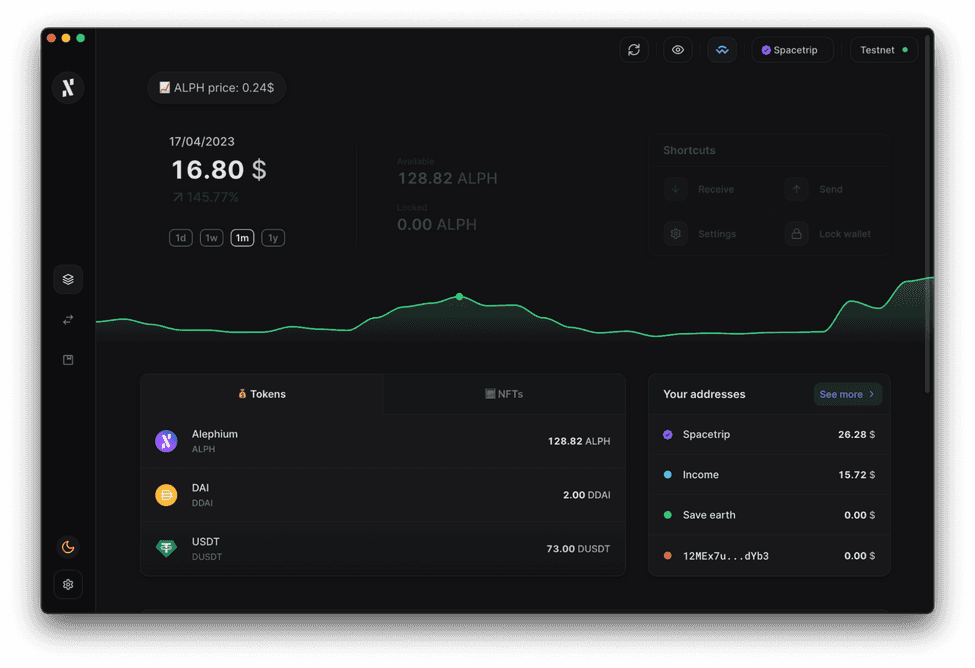Click the green dot marker on the chart
Viewport: 975px width, 668px height.
point(460,297)
